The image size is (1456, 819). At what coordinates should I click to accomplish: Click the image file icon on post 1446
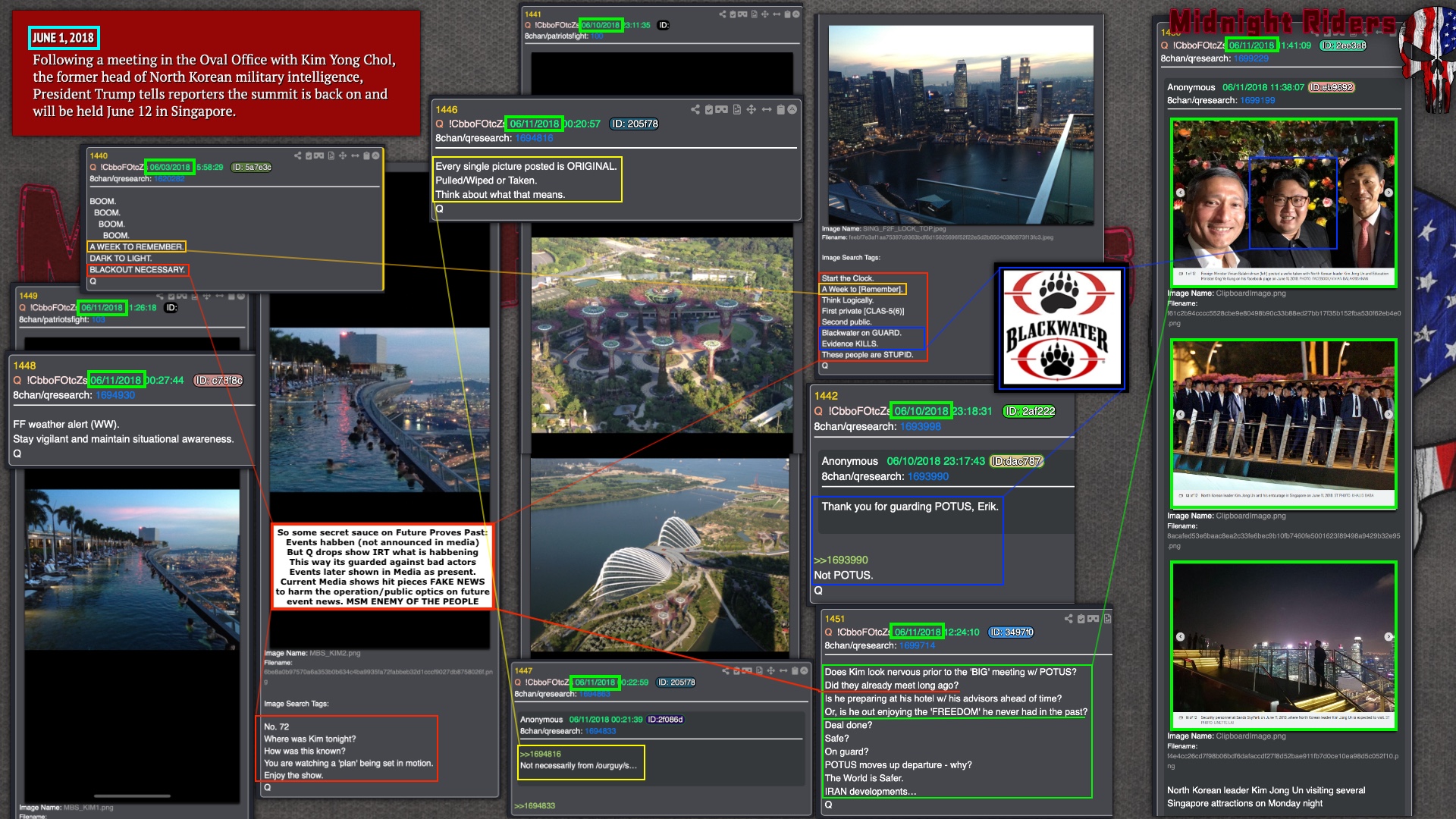(737, 110)
